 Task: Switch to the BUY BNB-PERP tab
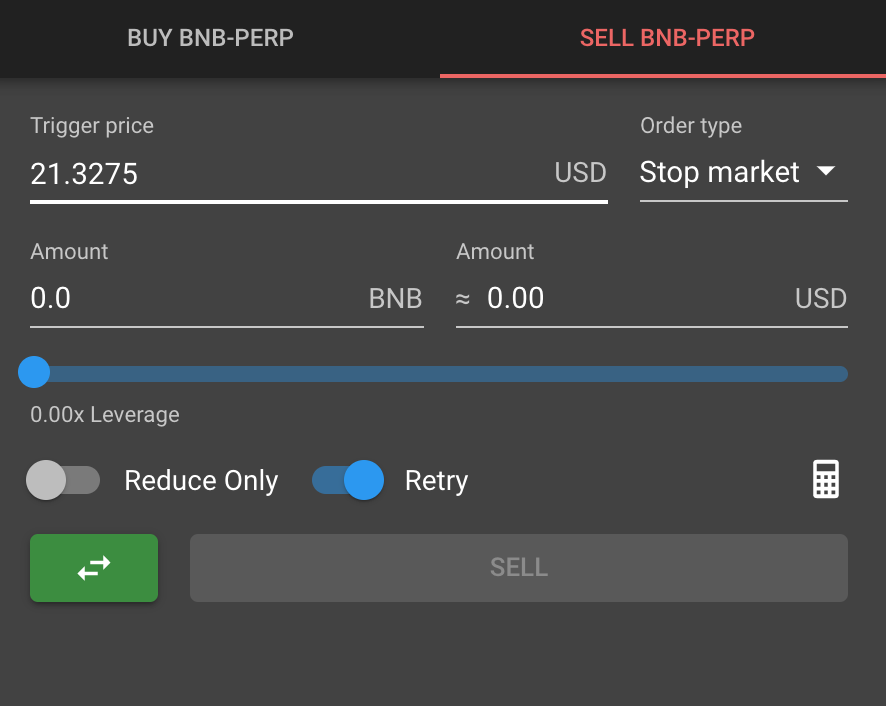[x=210, y=38]
